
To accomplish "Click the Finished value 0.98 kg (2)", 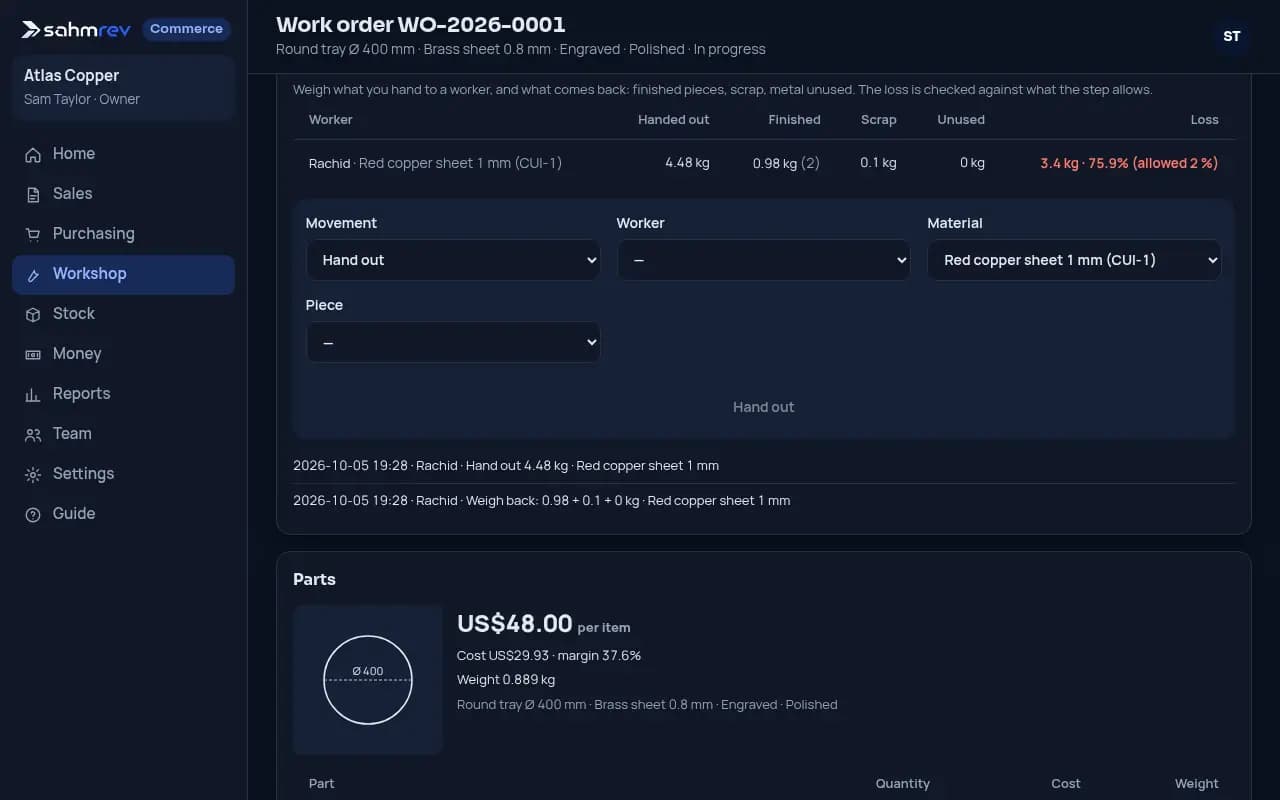I will tap(786, 163).
